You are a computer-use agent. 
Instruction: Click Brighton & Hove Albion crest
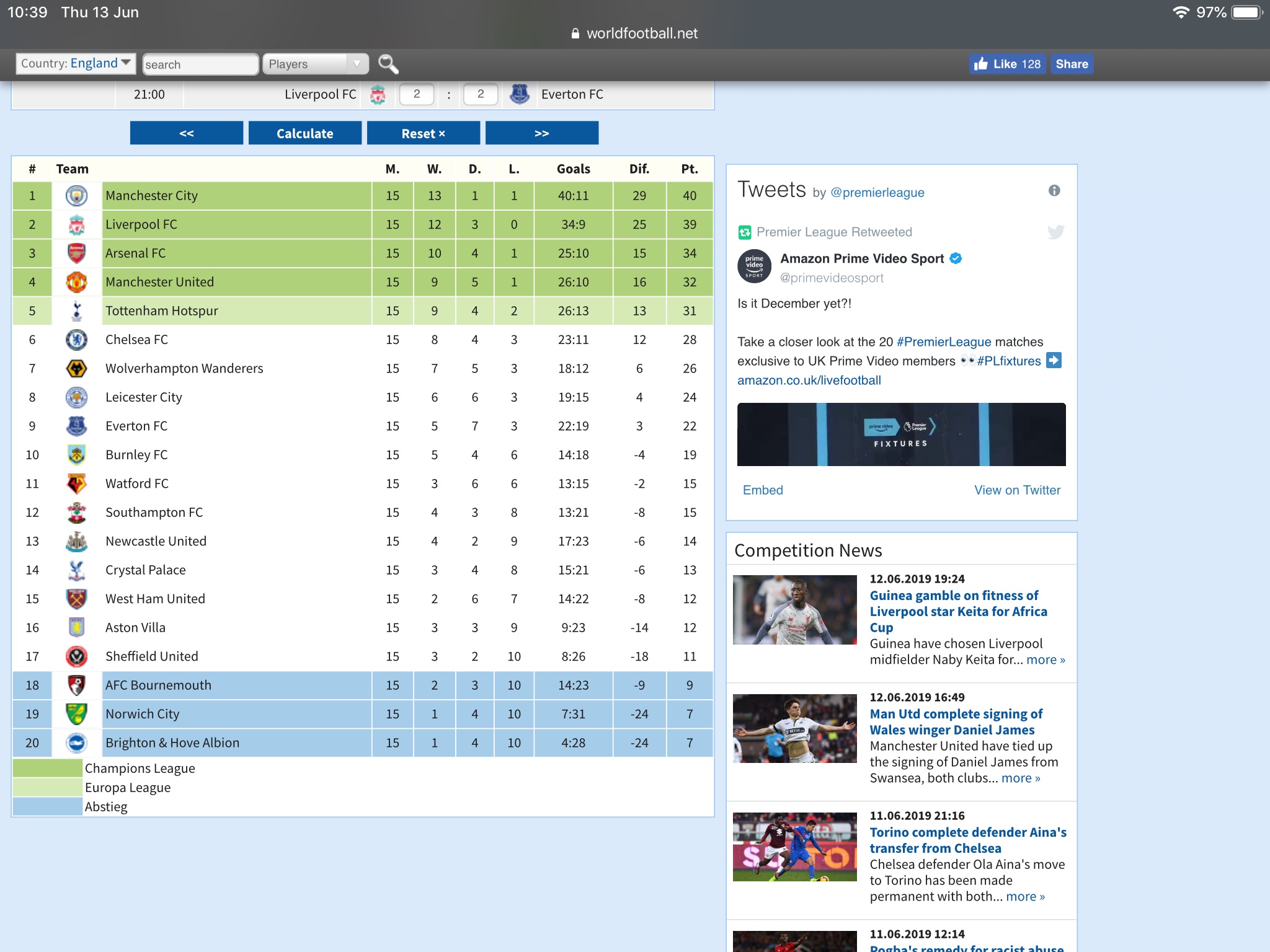[76, 743]
